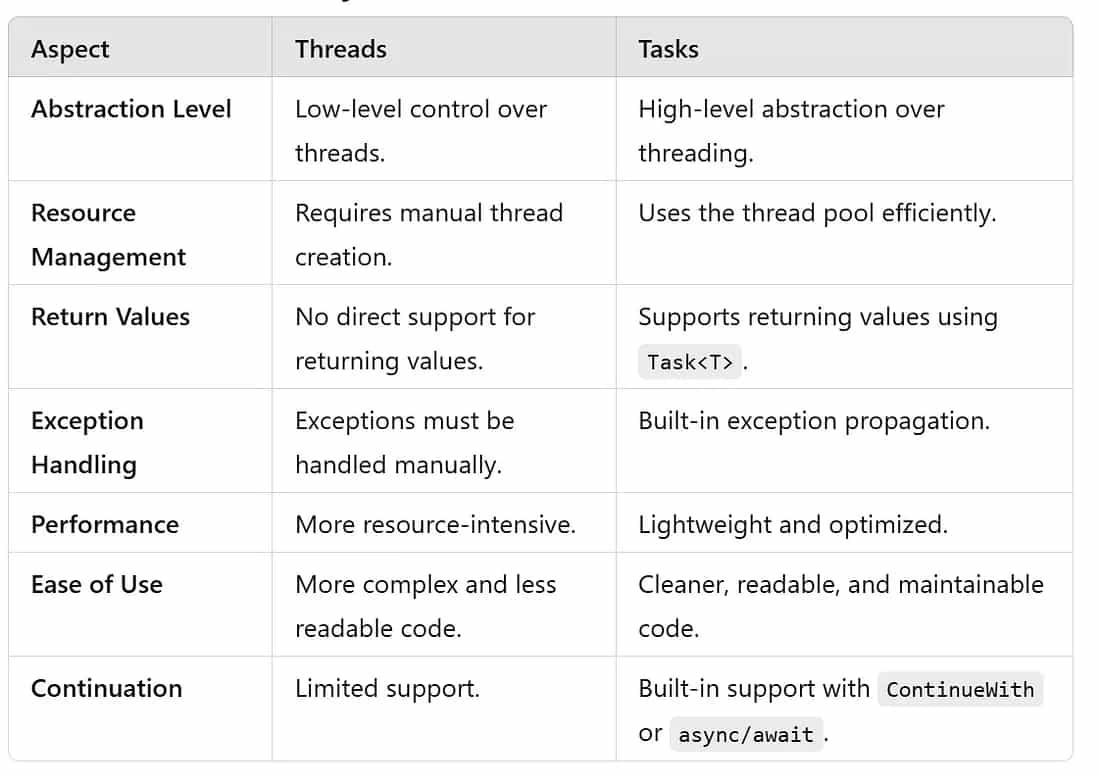This screenshot has width=1100, height=776.
Task: Click 'Uses the thread pool efficiently' cell
Action: pyautogui.click(x=817, y=213)
